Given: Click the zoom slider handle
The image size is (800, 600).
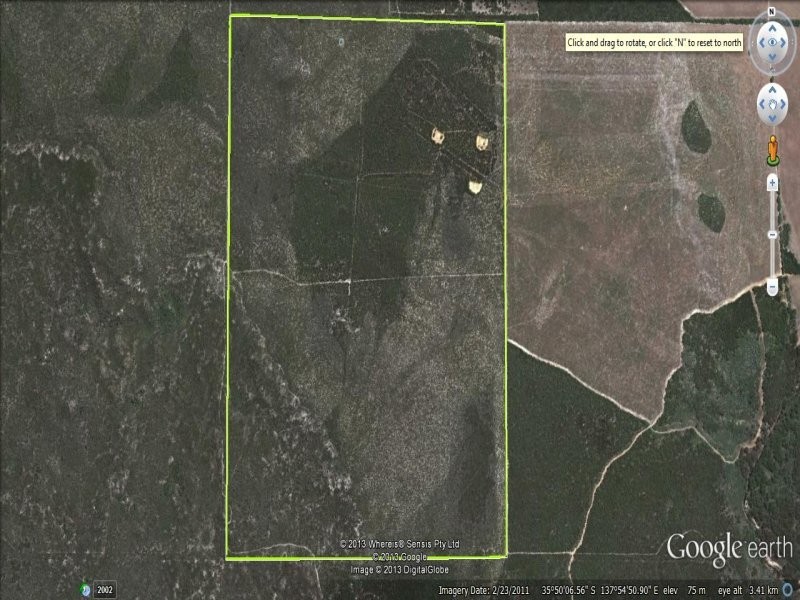Looking at the screenshot, I should click(772, 234).
